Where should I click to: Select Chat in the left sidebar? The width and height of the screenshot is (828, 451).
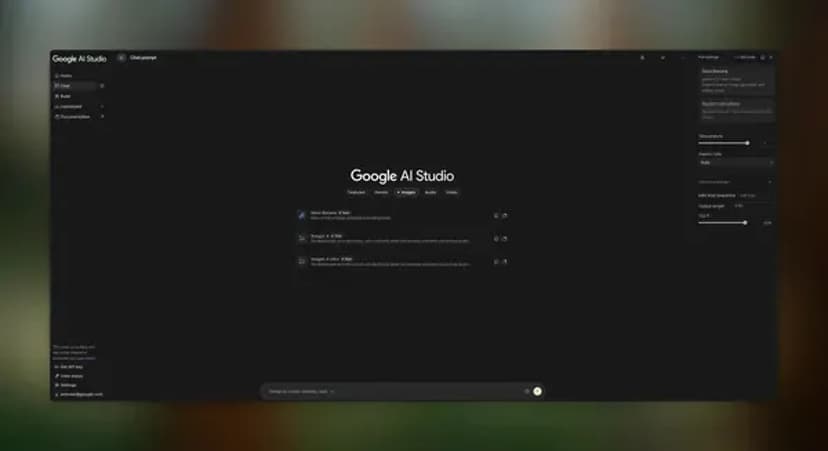click(74, 86)
